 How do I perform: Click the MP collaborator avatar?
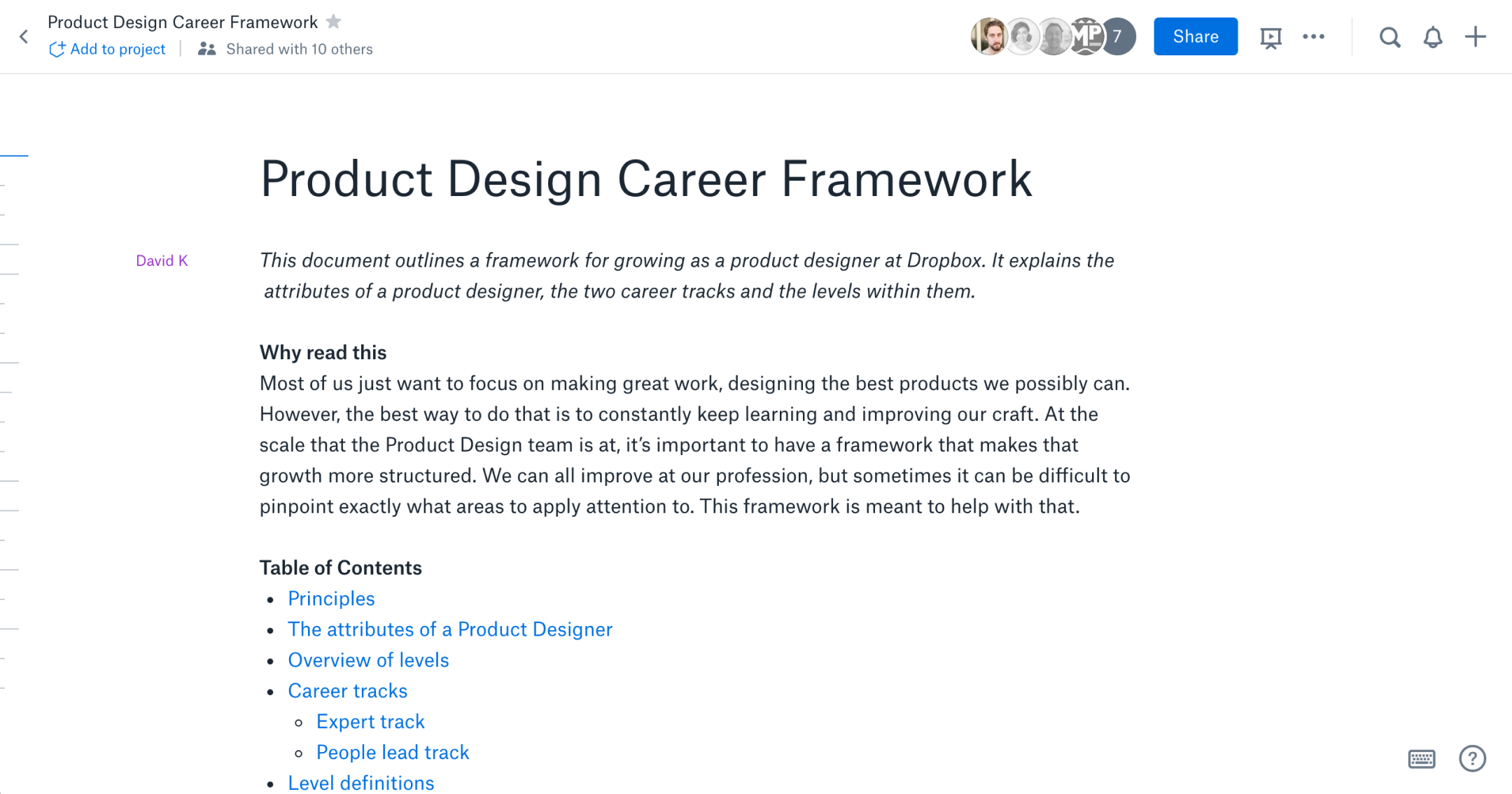pos(1087,36)
